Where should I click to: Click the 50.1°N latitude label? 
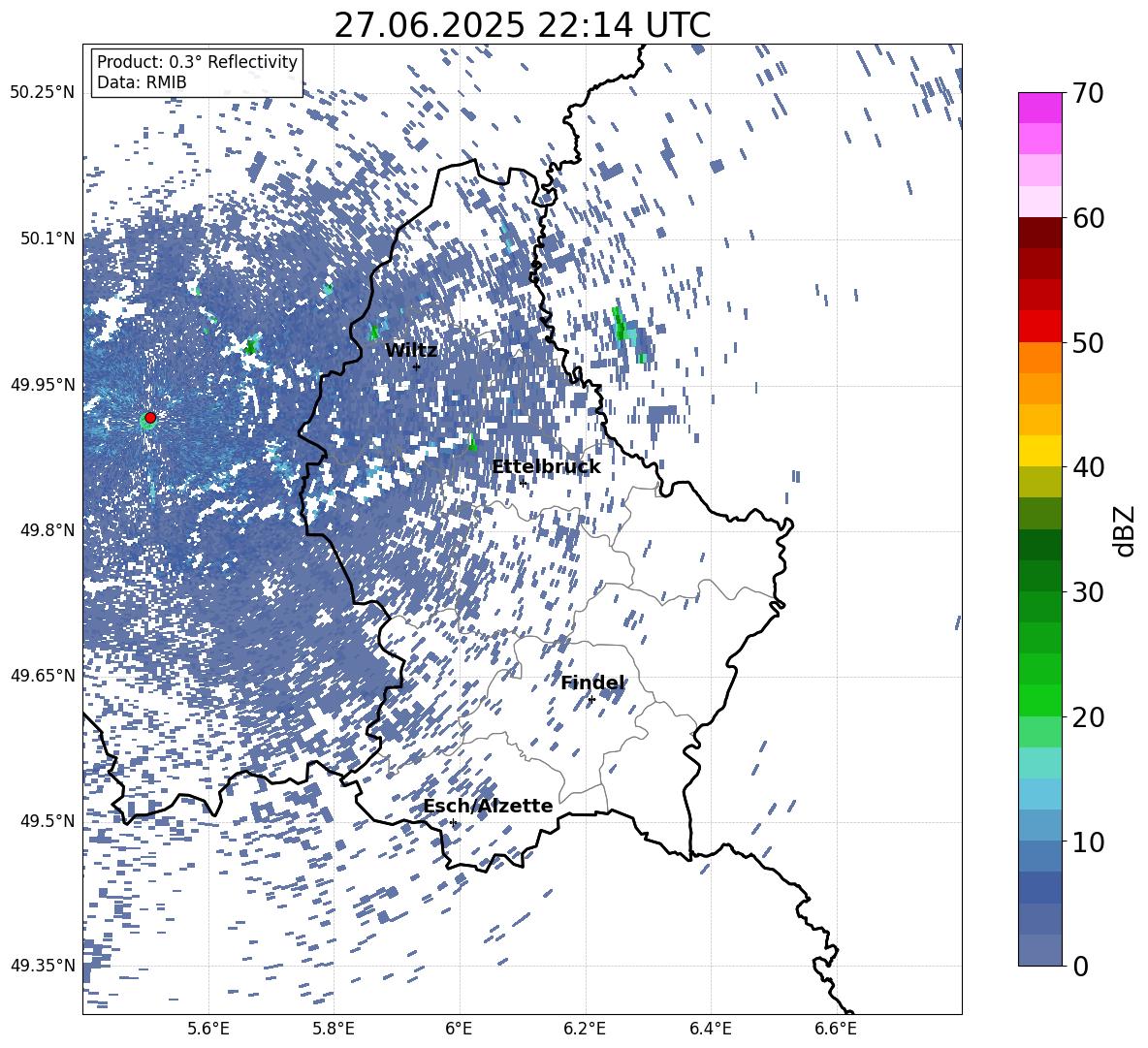pyautogui.click(x=48, y=238)
